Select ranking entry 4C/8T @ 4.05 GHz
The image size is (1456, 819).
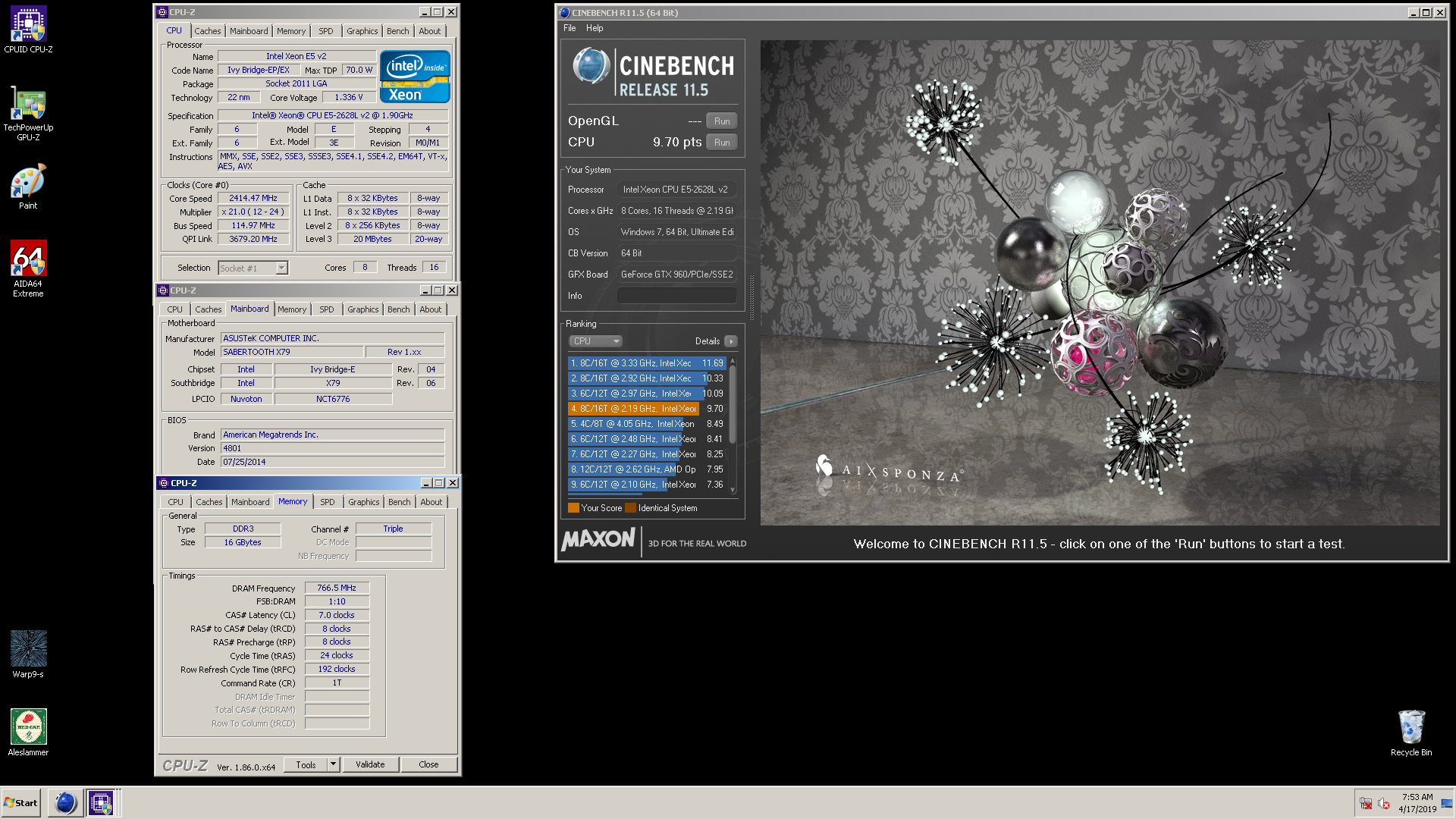(x=647, y=424)
